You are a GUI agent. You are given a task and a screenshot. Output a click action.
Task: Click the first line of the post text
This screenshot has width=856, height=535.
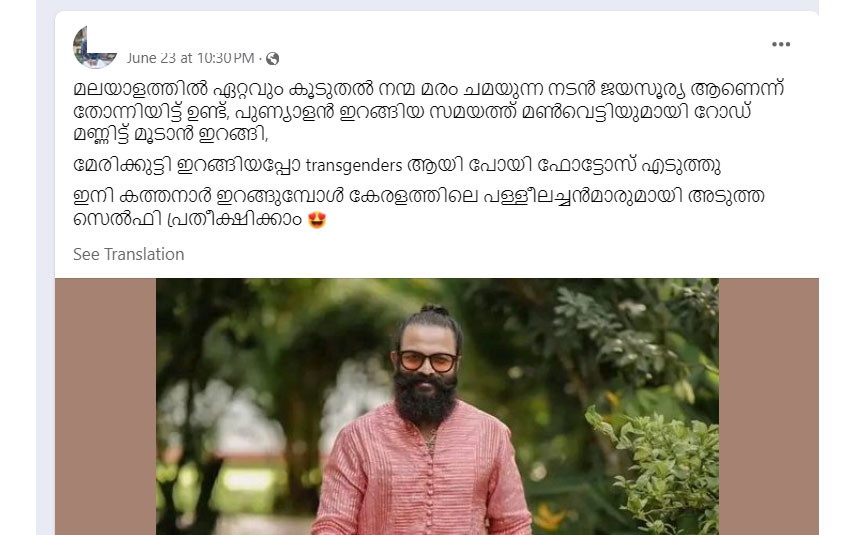tap(429, 88)
